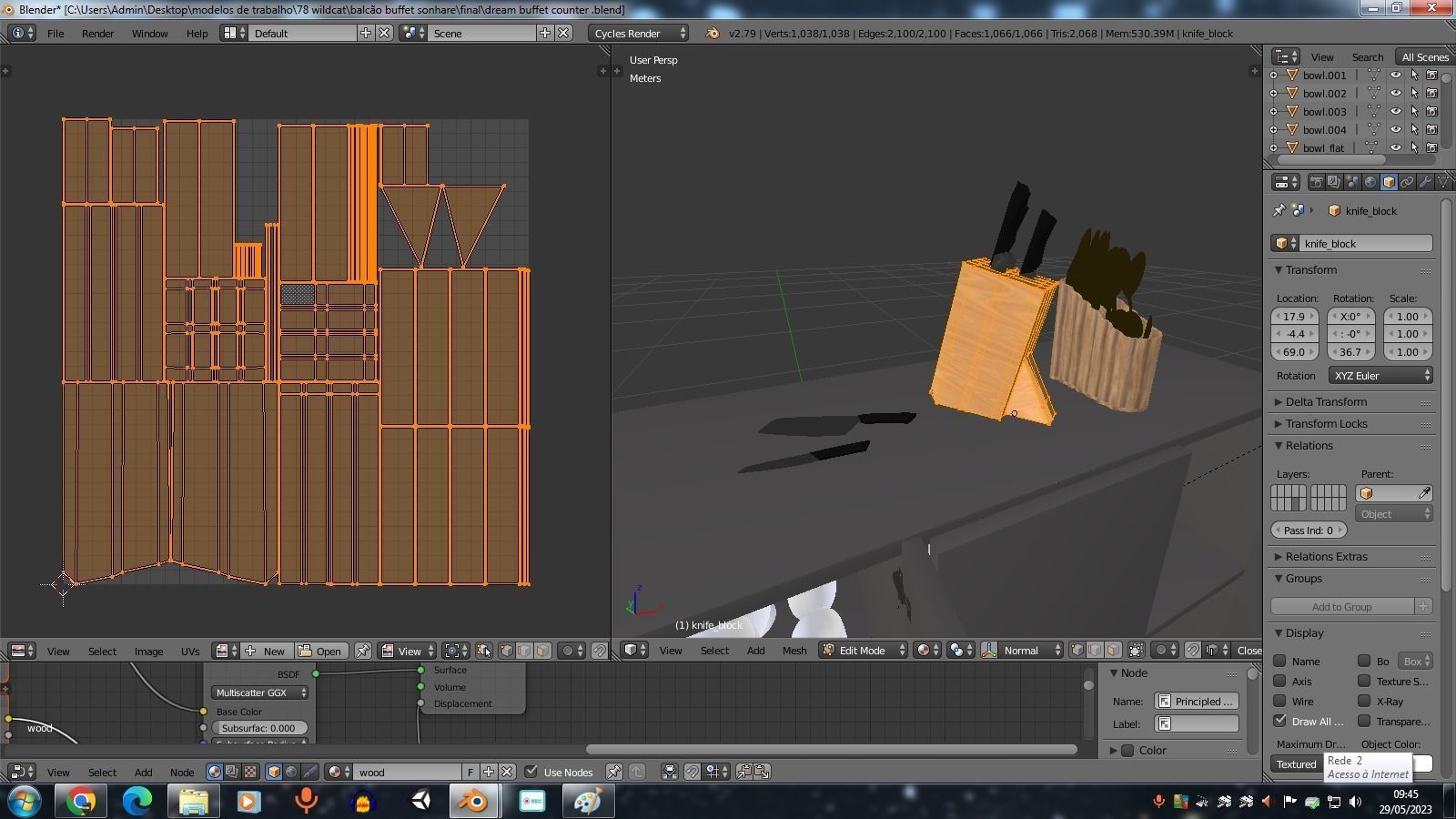The image size is (1456, 819).
Task: Select the World properties globe icon
Action: [1370, 182]
